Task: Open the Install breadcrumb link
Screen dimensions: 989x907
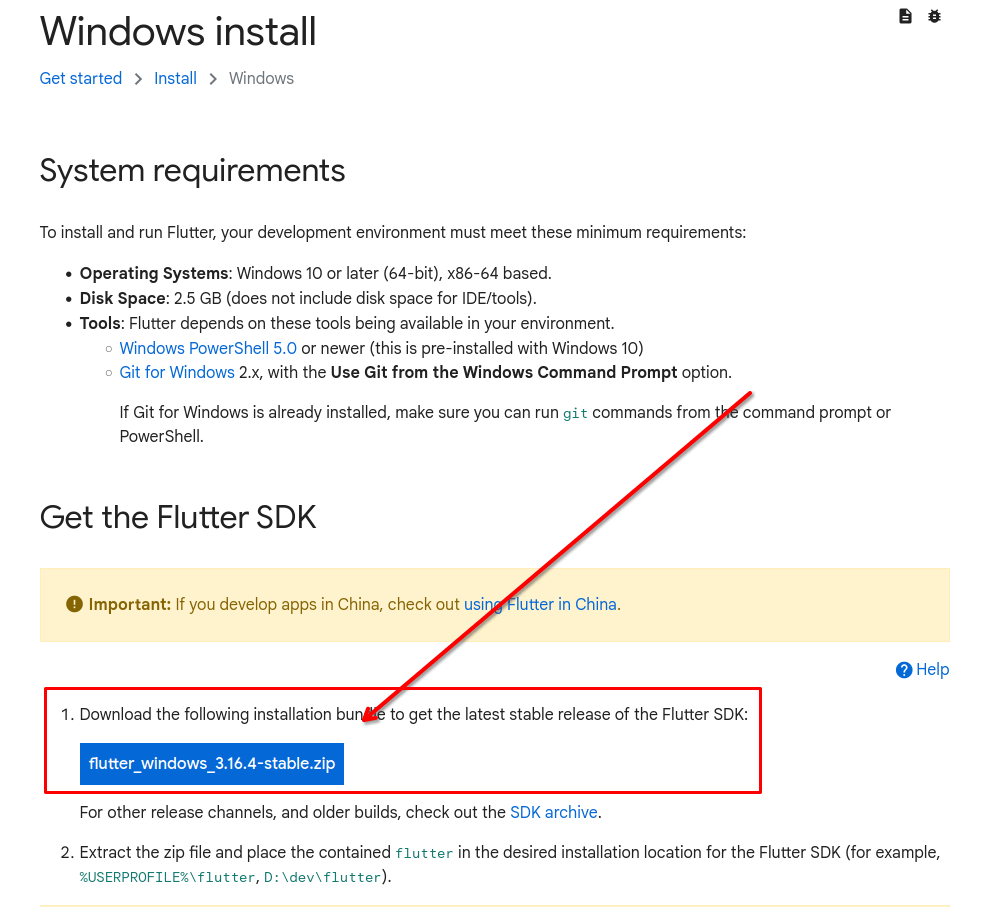Action: pyautogui.click(x=175, y=78)
